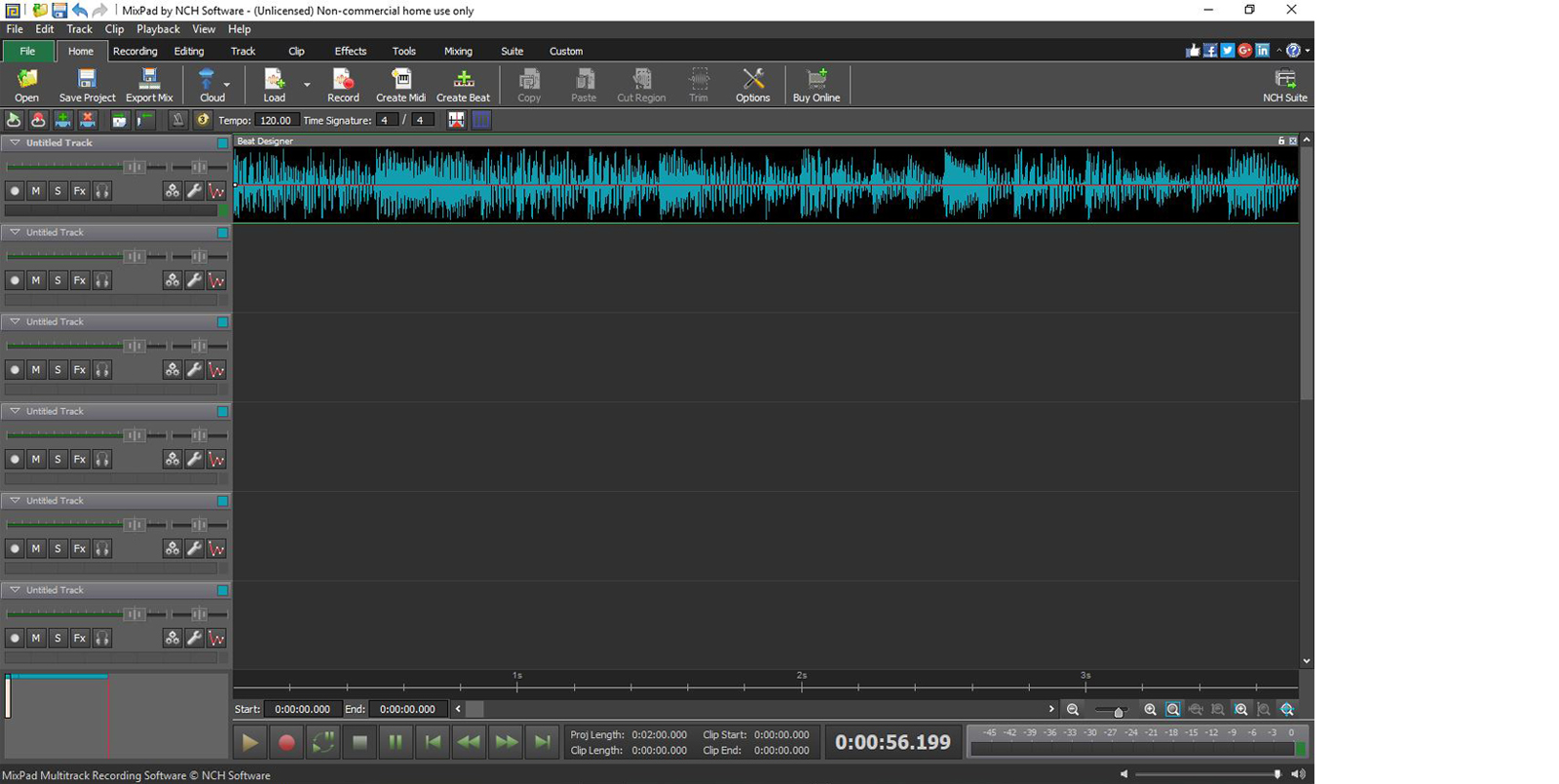Open the Playback menu
The width and height of the screenshot is (1559, 784).
click(158, 29)
